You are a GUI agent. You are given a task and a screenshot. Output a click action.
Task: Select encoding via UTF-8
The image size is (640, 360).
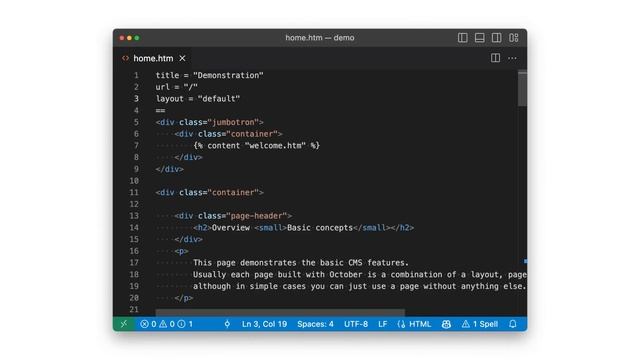356,324
